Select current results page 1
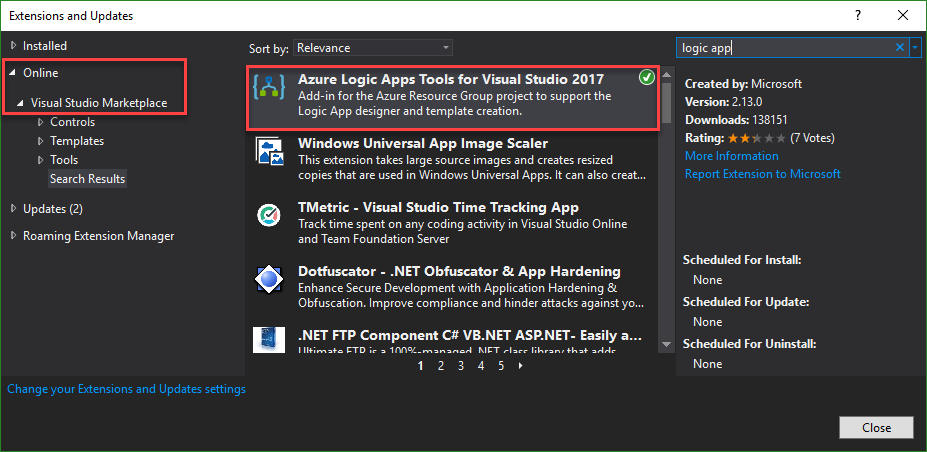Viewport: 927px width, 452px height. (420, 366)
